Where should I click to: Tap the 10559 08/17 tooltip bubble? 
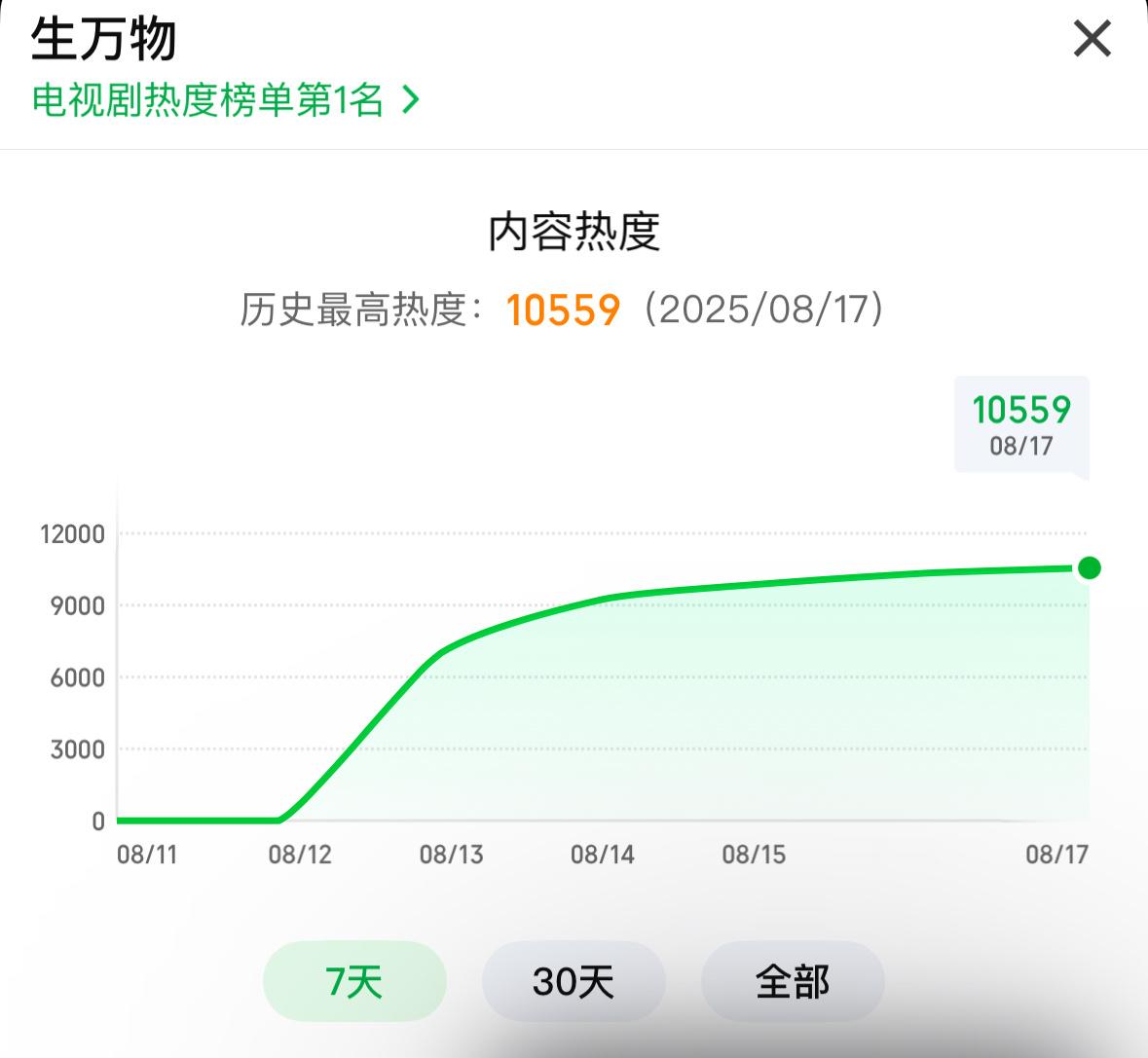click(x=1021, y=426)
